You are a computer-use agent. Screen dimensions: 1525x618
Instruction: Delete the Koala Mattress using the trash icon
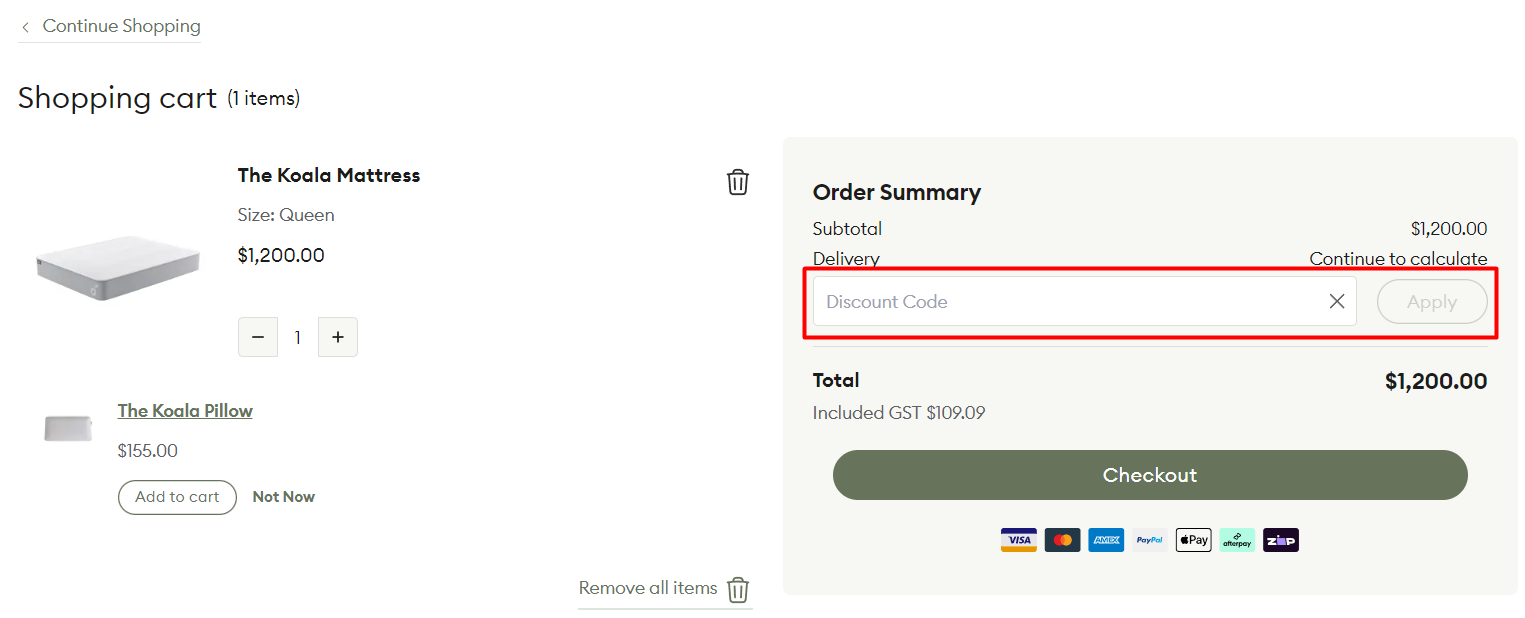tap(738, 182)
